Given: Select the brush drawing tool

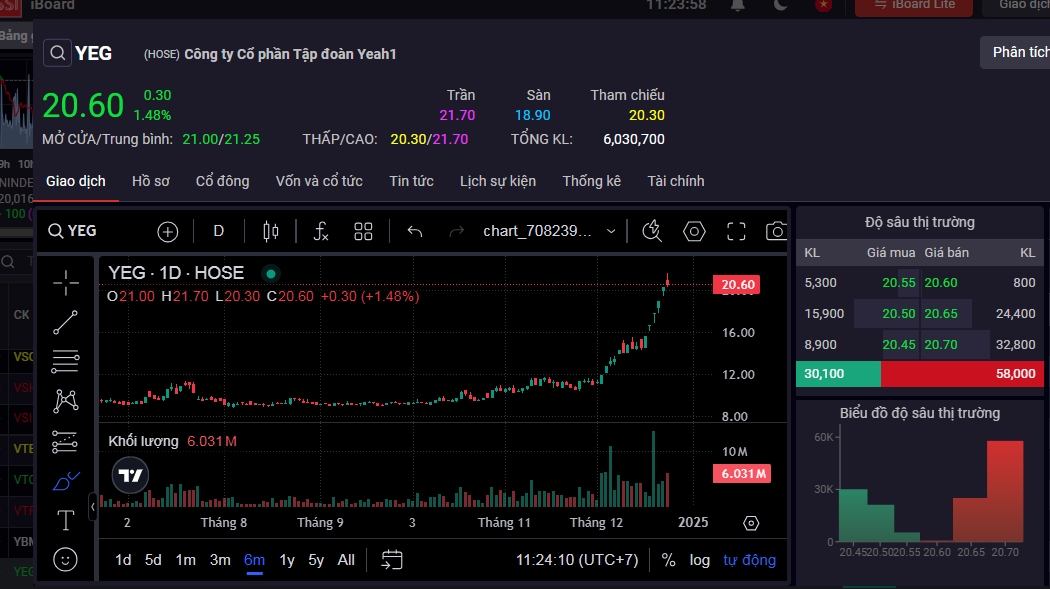Looking at the screenshot, I should click(x=66, y=481).
